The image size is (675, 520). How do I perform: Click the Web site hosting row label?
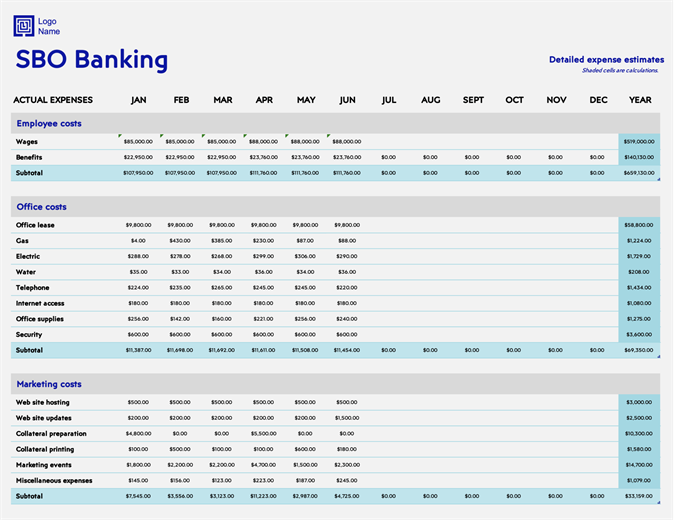(43, 402)
